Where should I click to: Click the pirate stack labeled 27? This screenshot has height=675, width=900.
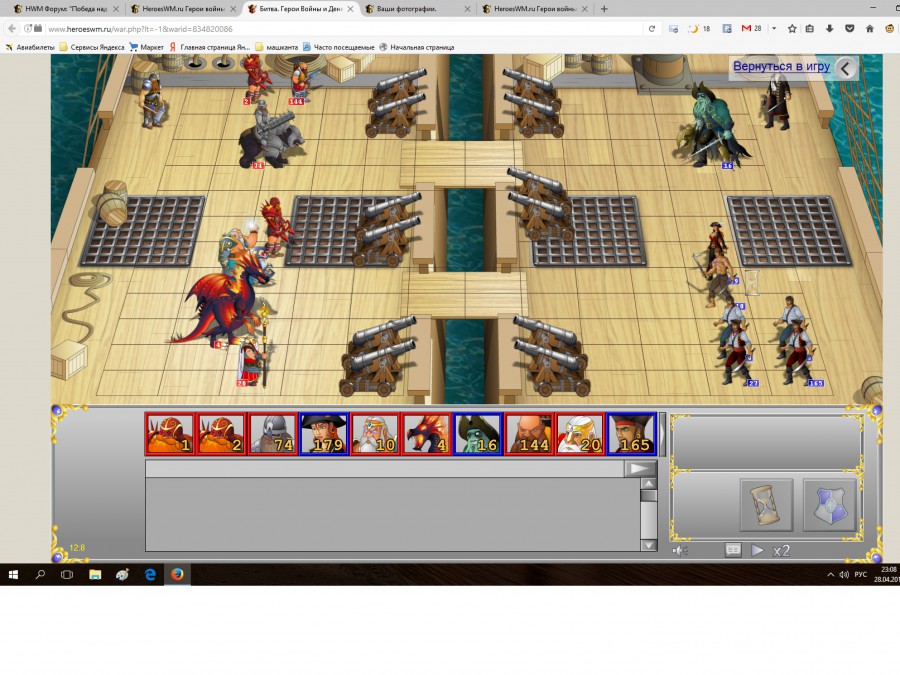pos(738,350)
